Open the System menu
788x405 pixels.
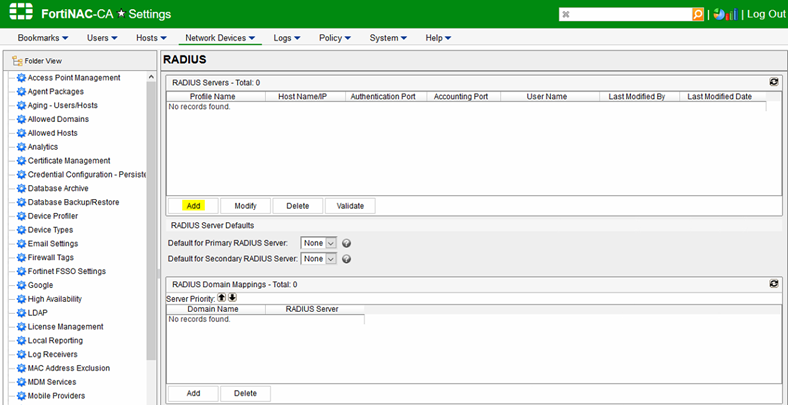(388, 38)
